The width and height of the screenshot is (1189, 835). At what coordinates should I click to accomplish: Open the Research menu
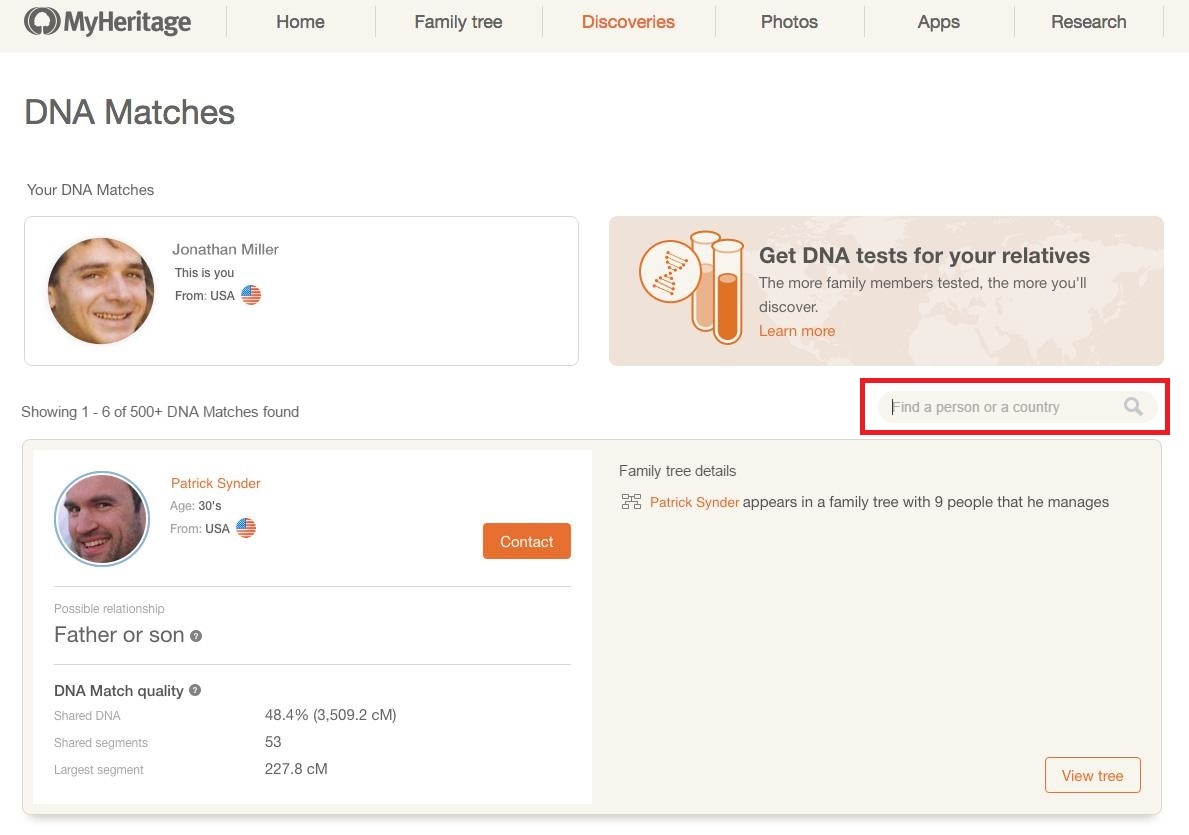pos(1088,22)
